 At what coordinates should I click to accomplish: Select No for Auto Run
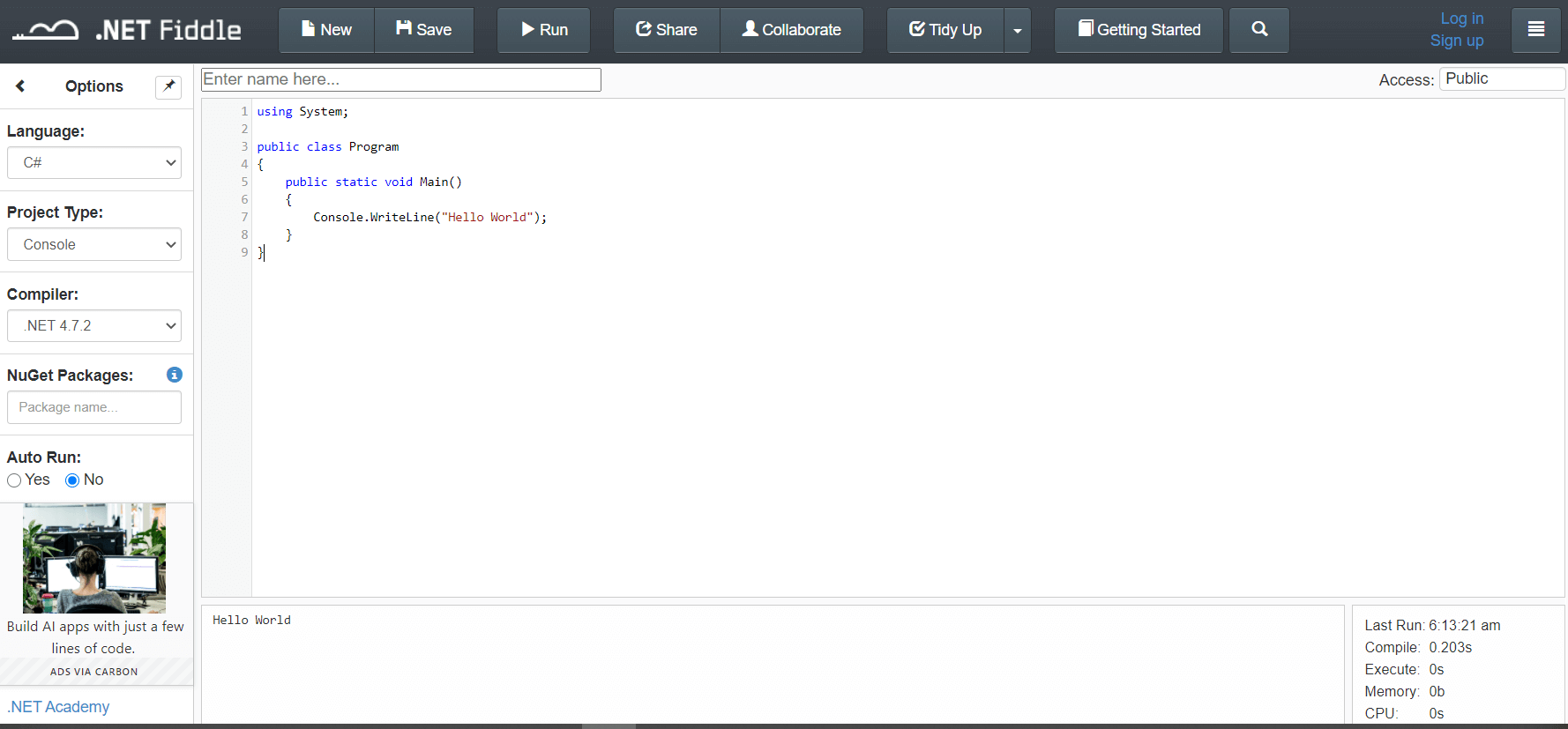(x=72, y=480)
